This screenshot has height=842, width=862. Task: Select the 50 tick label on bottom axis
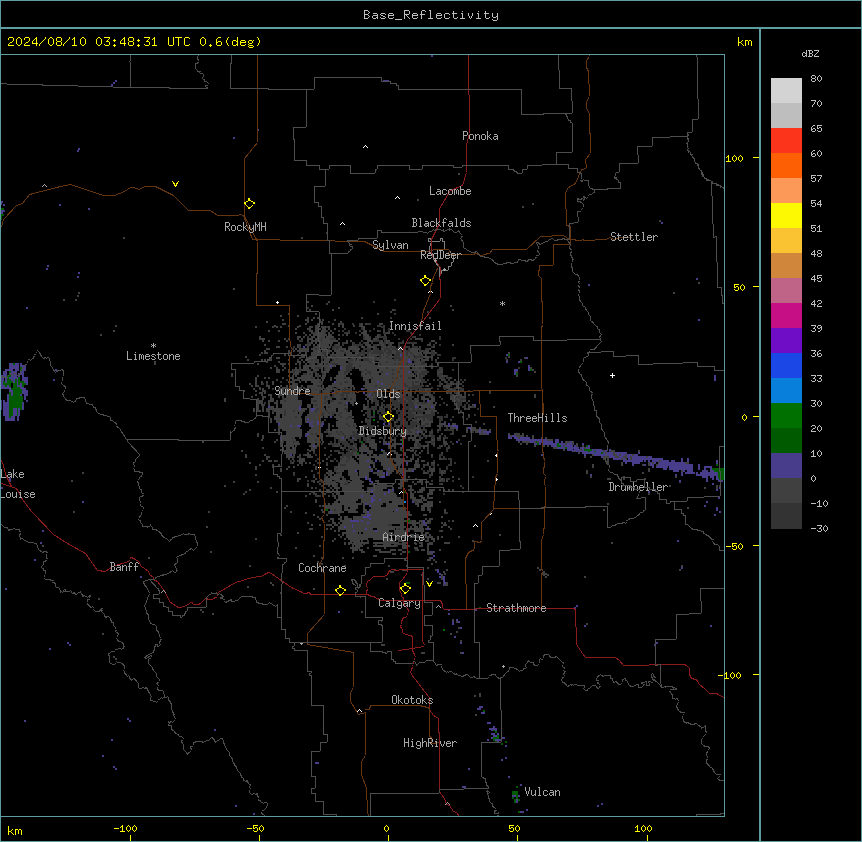(514, 828)
